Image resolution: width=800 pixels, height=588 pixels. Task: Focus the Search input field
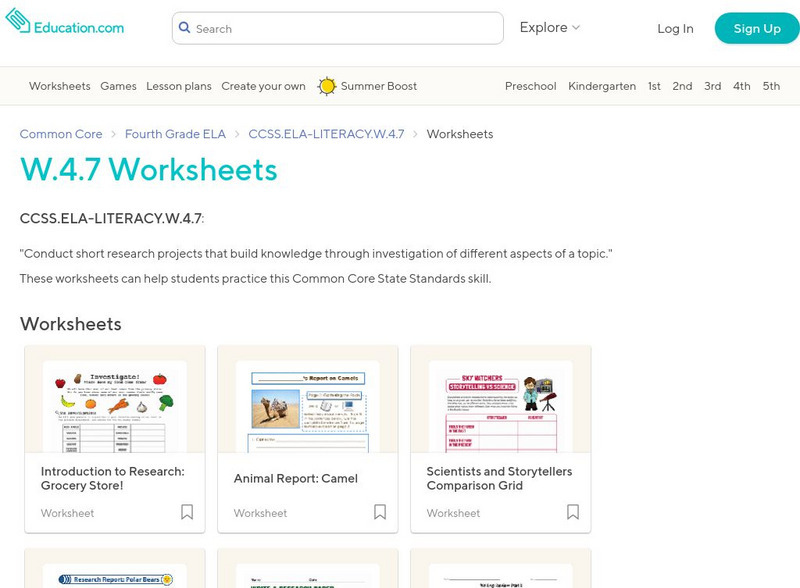(x=338, y=28)
